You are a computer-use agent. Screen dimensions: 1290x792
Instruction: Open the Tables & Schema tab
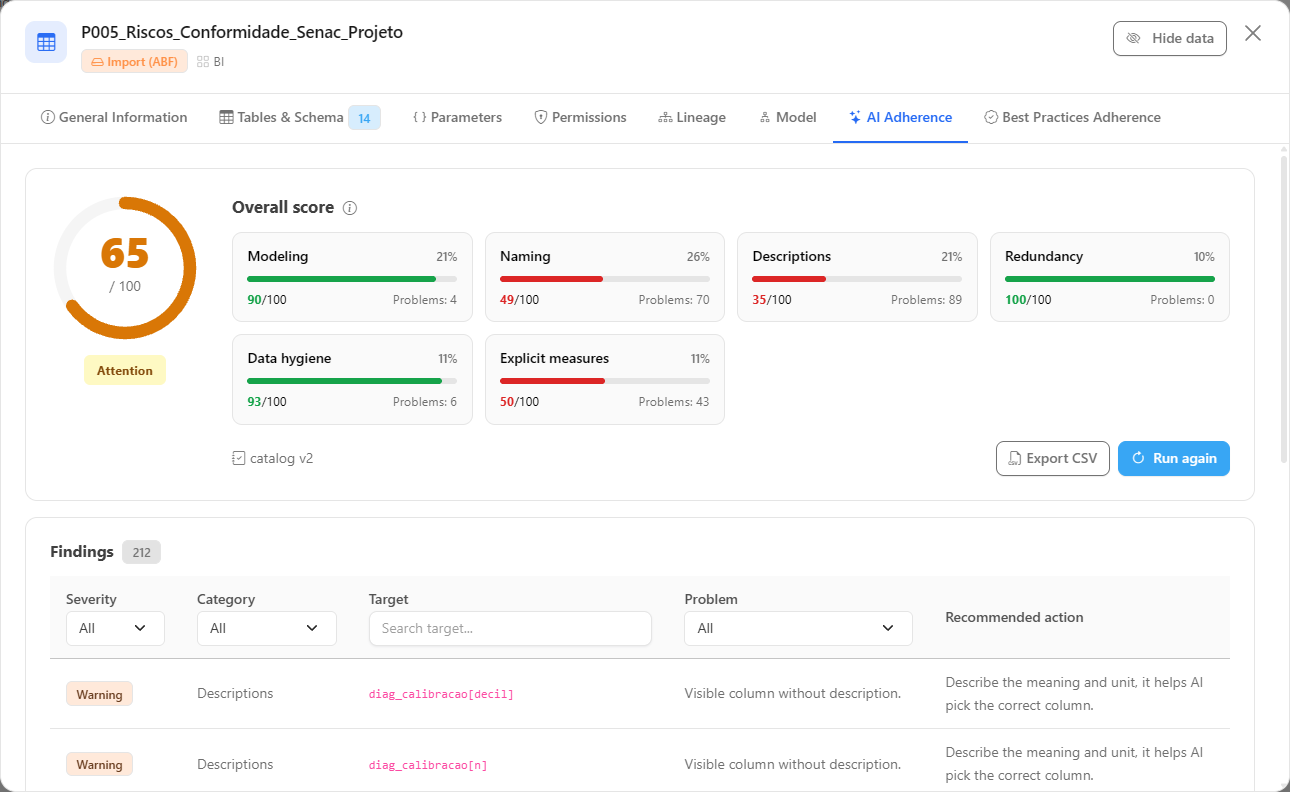(300, 117)
